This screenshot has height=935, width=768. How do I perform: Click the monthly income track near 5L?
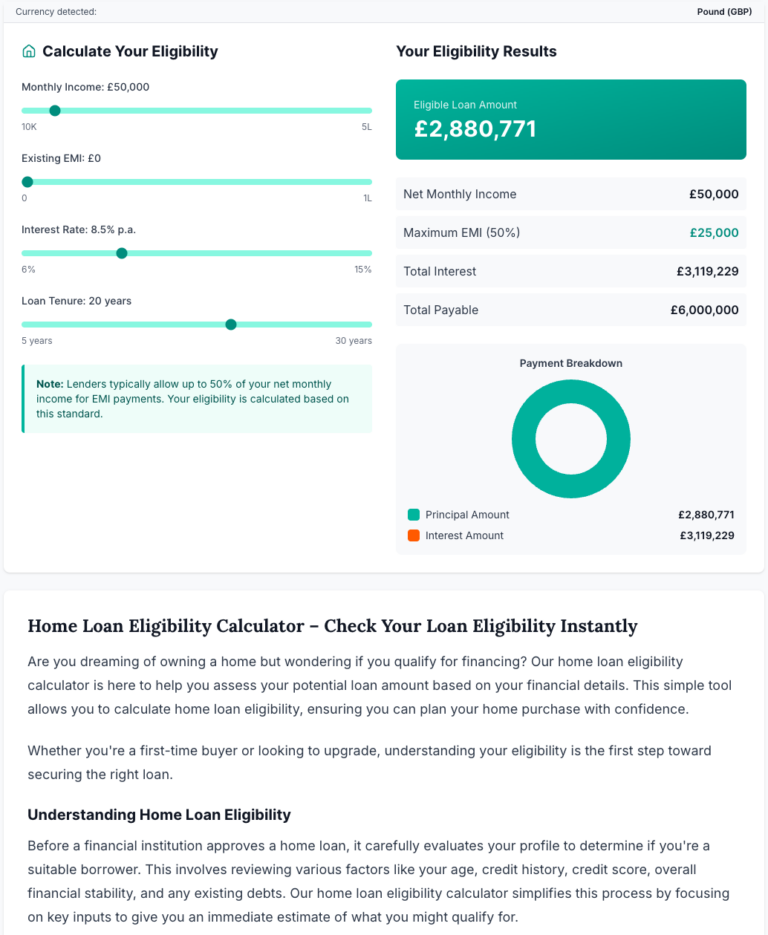coord(365,110)
